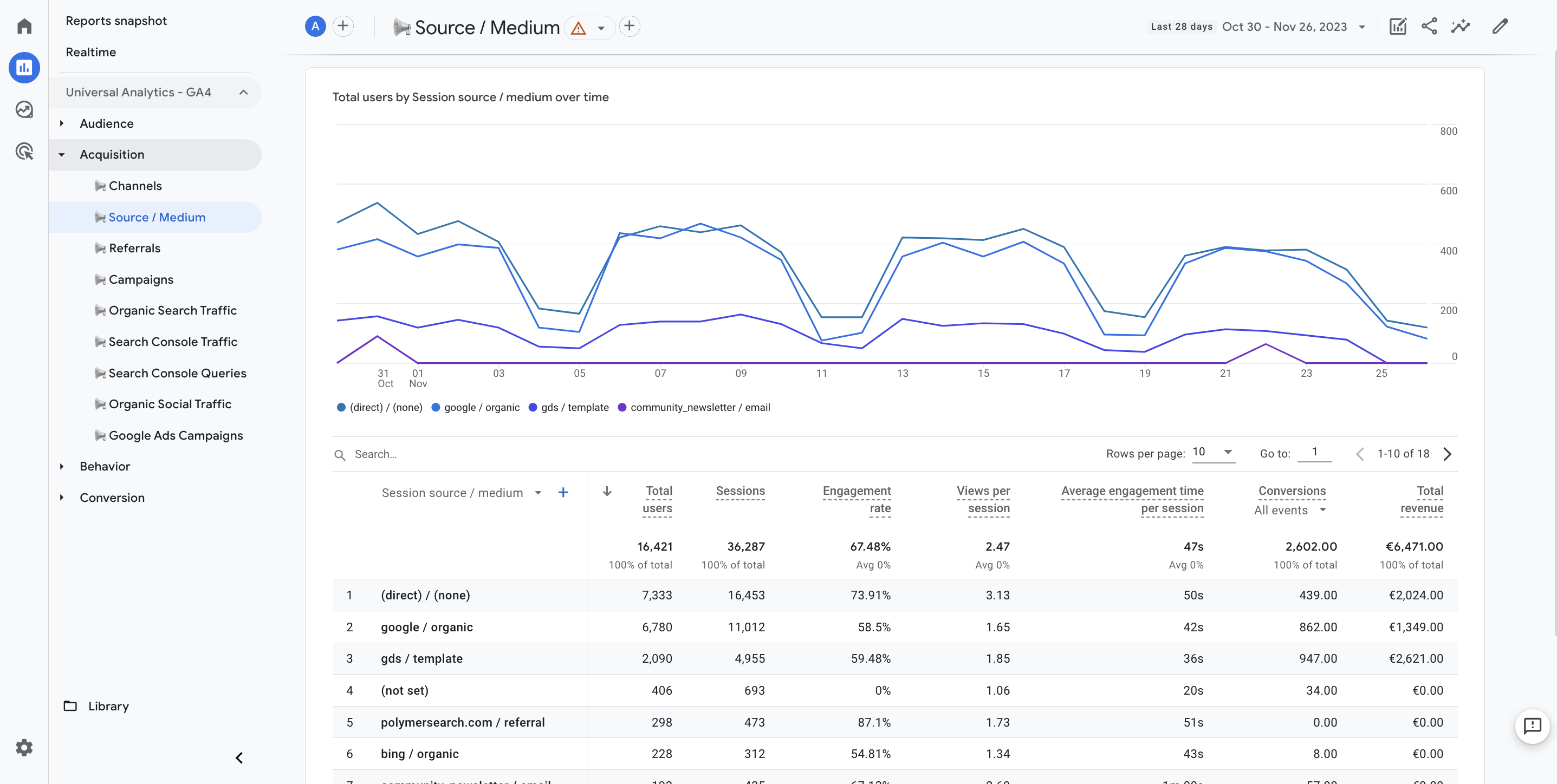Open Rows per page dropdown
This screenshot has width=1557, height=784.
(x=1213, y=452)
